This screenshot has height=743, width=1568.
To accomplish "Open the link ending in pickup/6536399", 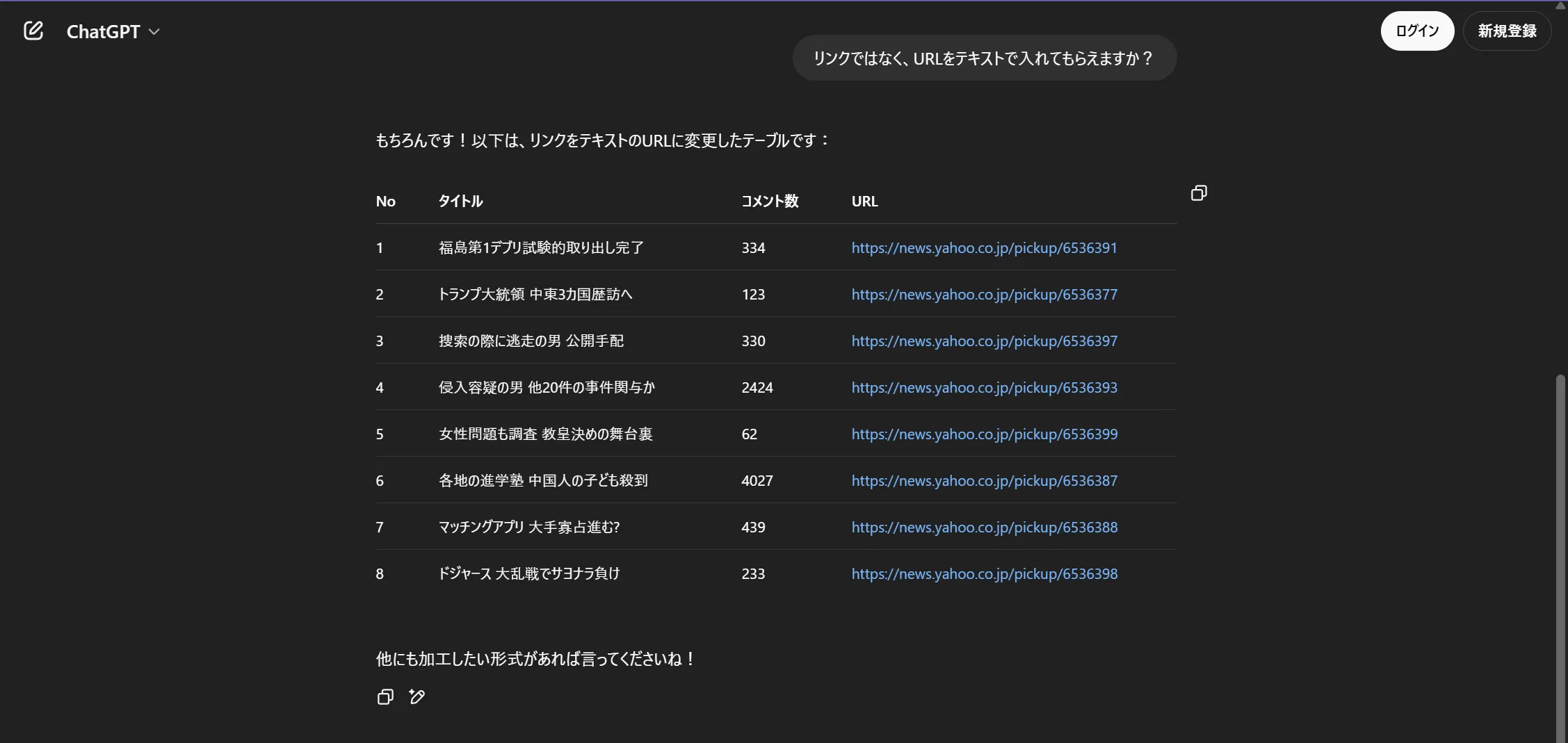I will (985, 434).
